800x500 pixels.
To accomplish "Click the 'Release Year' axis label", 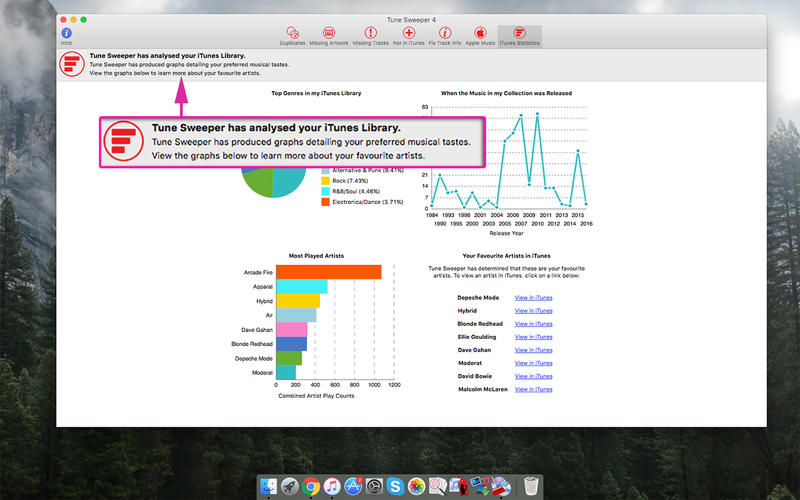I will point(506,233).
